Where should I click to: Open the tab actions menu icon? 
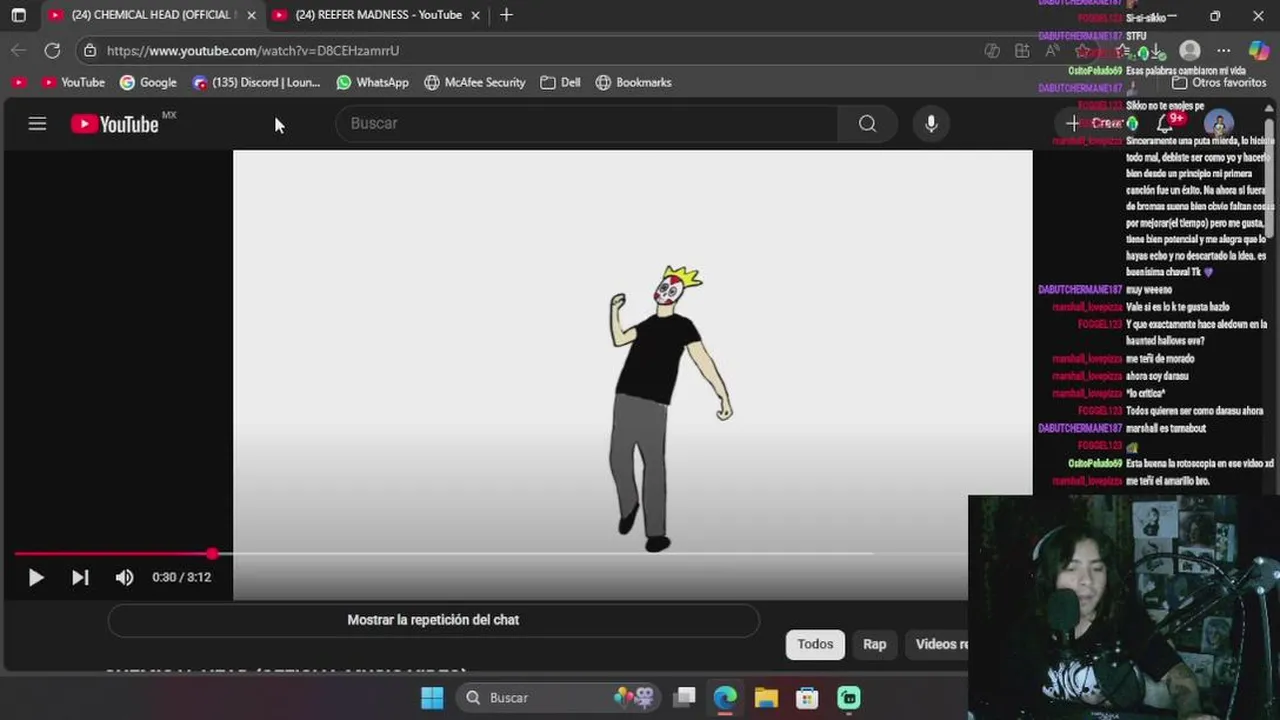pos(18,15)
